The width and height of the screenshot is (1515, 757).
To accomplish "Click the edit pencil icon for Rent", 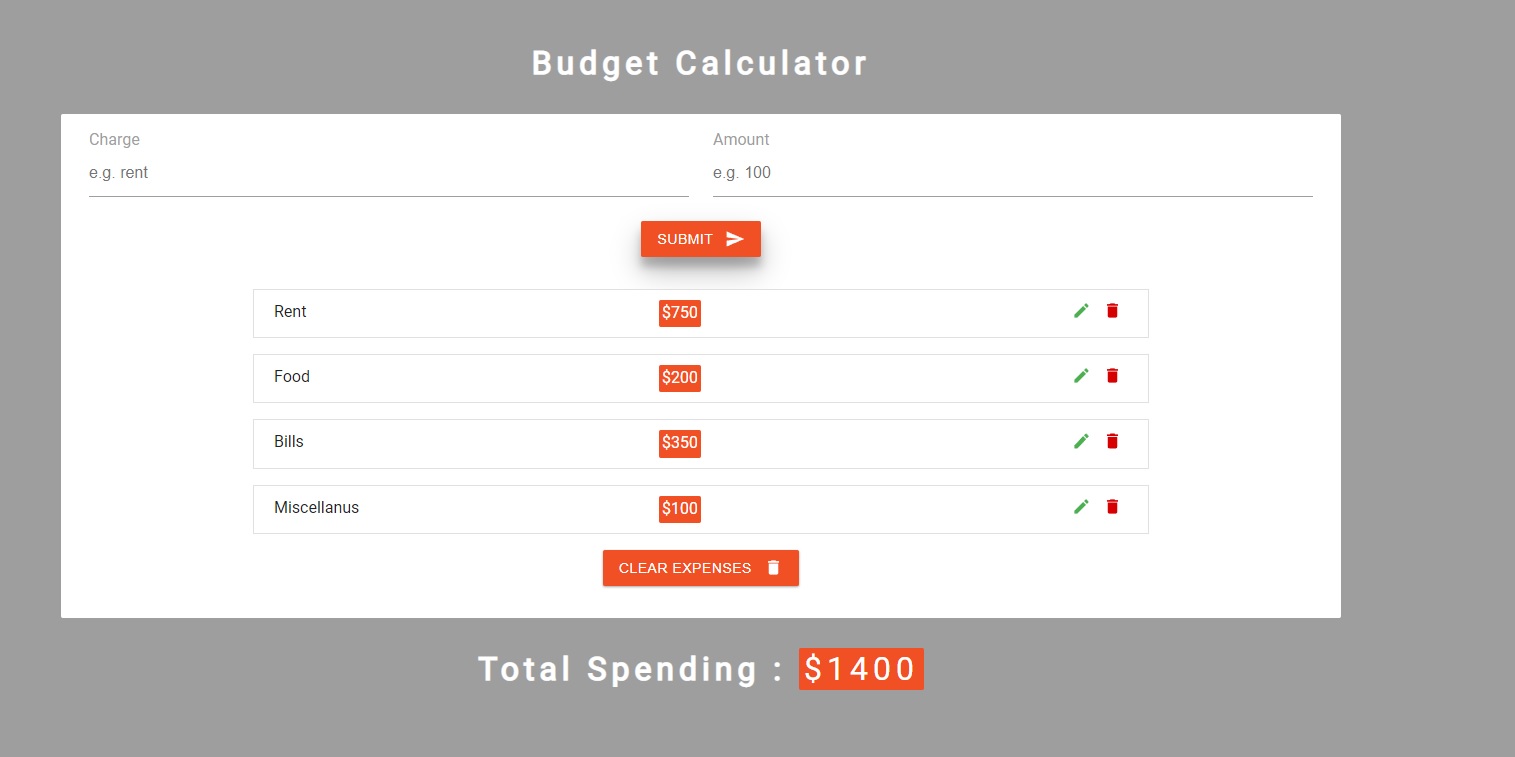I will (1081, 310).
